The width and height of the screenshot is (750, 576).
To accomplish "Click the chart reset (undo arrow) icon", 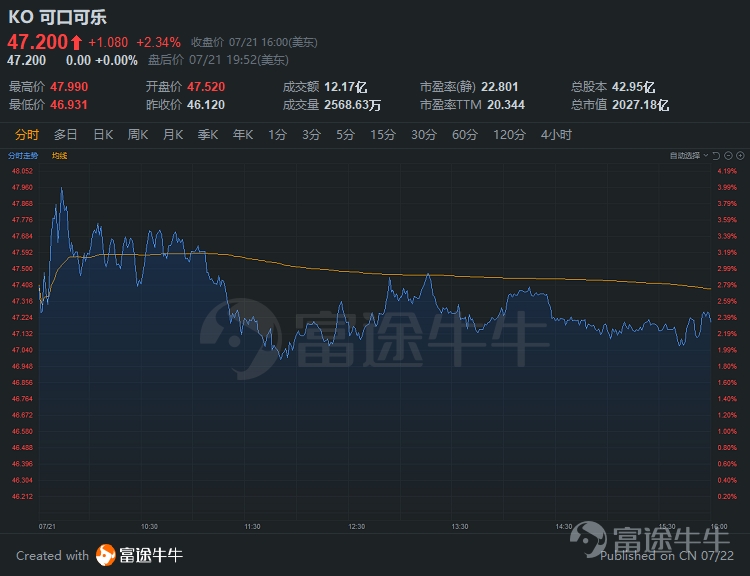I will [x=716, y=155].
